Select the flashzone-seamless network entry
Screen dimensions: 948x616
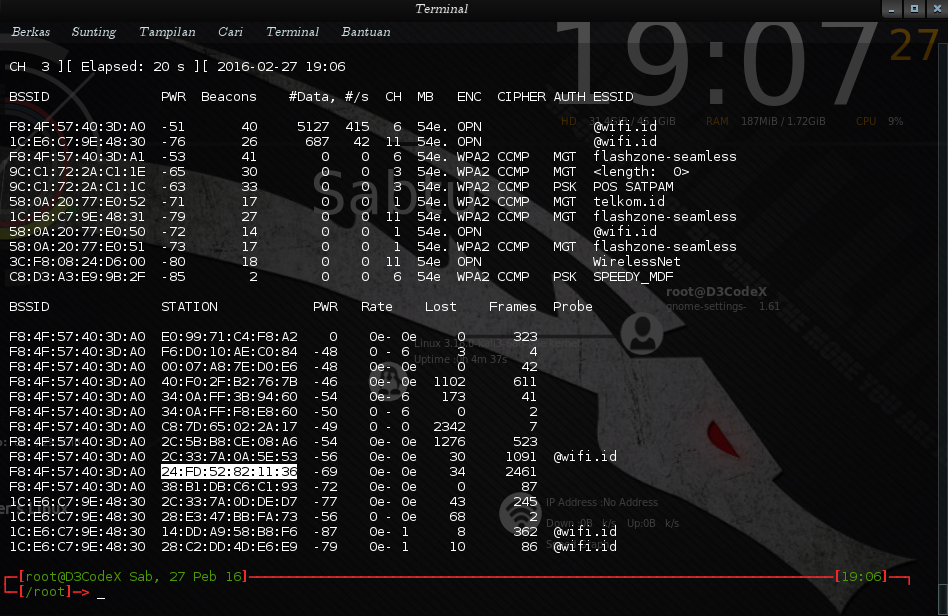tap(663, 156)
